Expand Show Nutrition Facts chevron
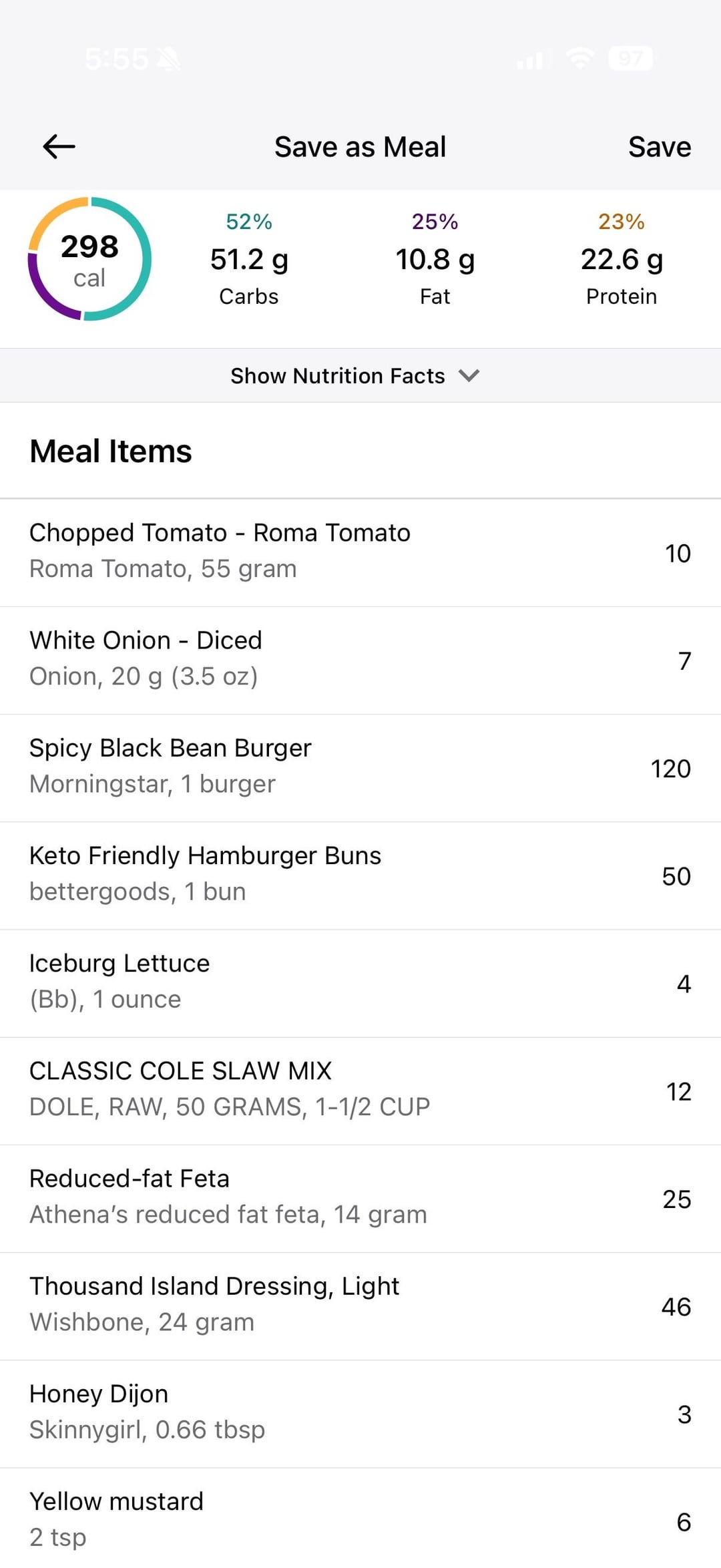The height and width of the screenshot is (1568, 721). click(x=469, y=375)
